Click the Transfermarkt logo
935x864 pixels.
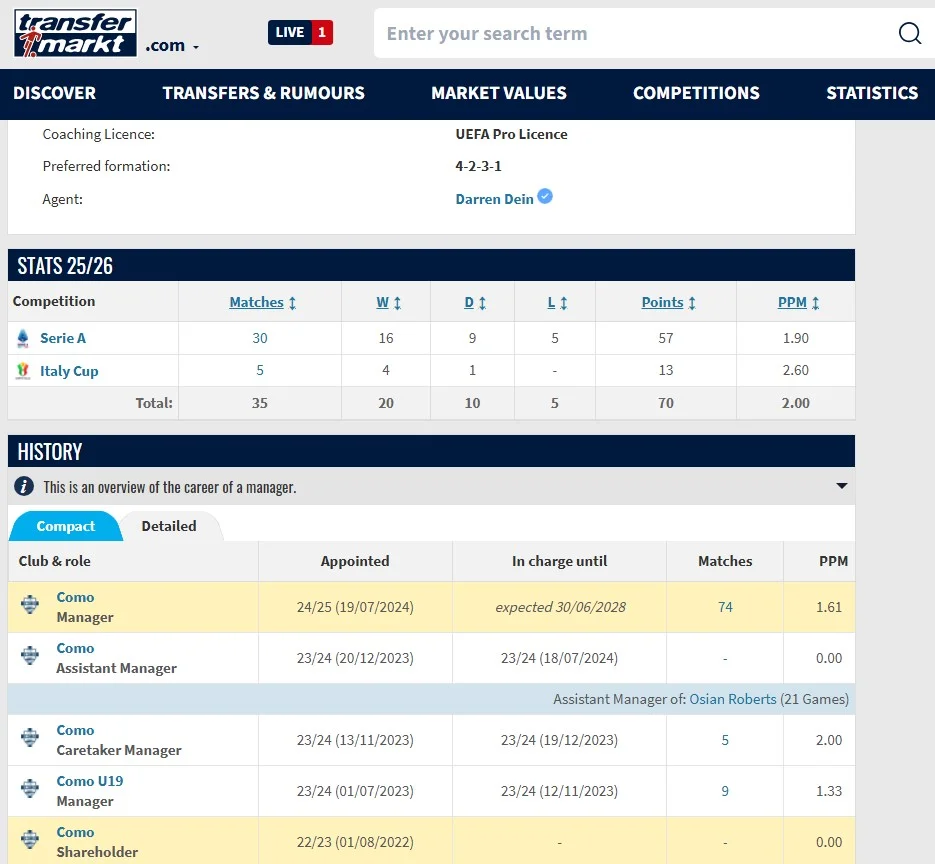75,33
